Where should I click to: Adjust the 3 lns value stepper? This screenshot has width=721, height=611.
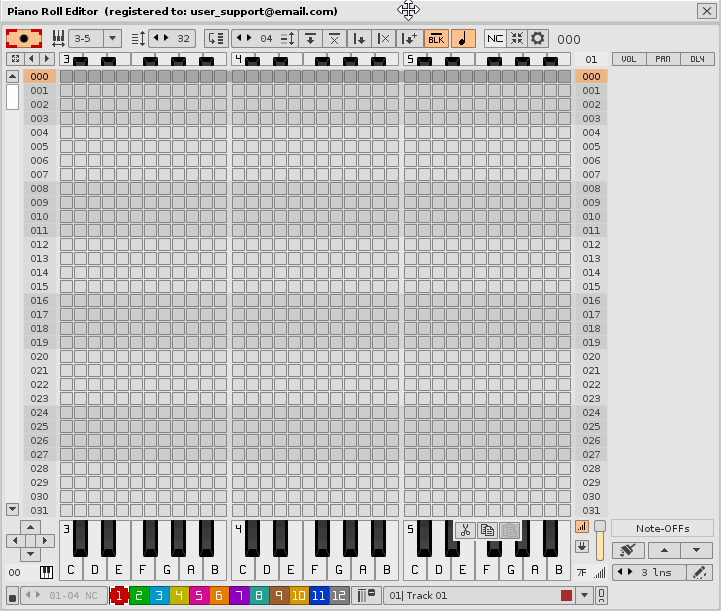click(649, 572)
